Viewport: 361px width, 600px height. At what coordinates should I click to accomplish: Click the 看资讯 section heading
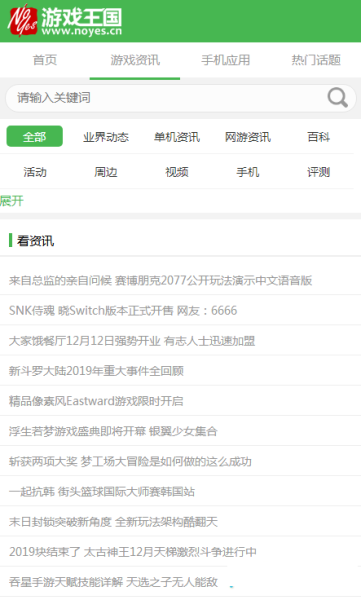click(35, 241)
